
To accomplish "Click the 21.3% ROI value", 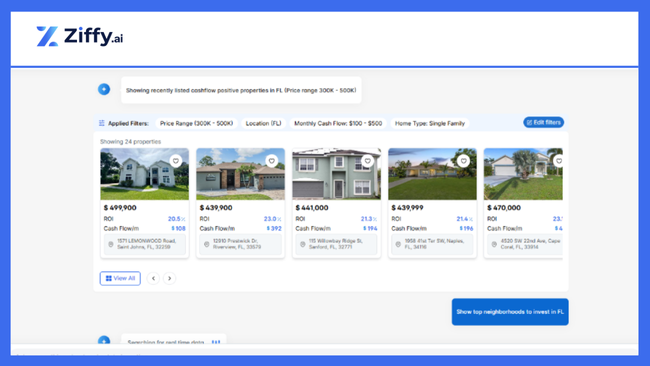I will pyautogui.click(x=369, y=219).
